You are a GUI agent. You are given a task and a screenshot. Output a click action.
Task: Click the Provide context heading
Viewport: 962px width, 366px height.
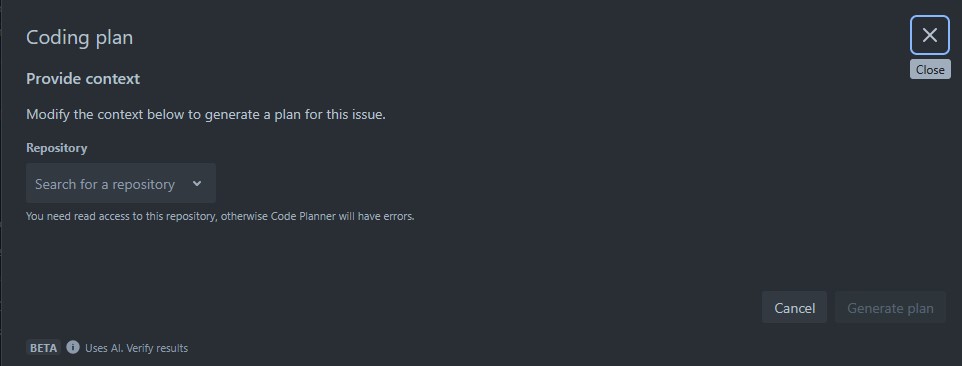point(83,78)
